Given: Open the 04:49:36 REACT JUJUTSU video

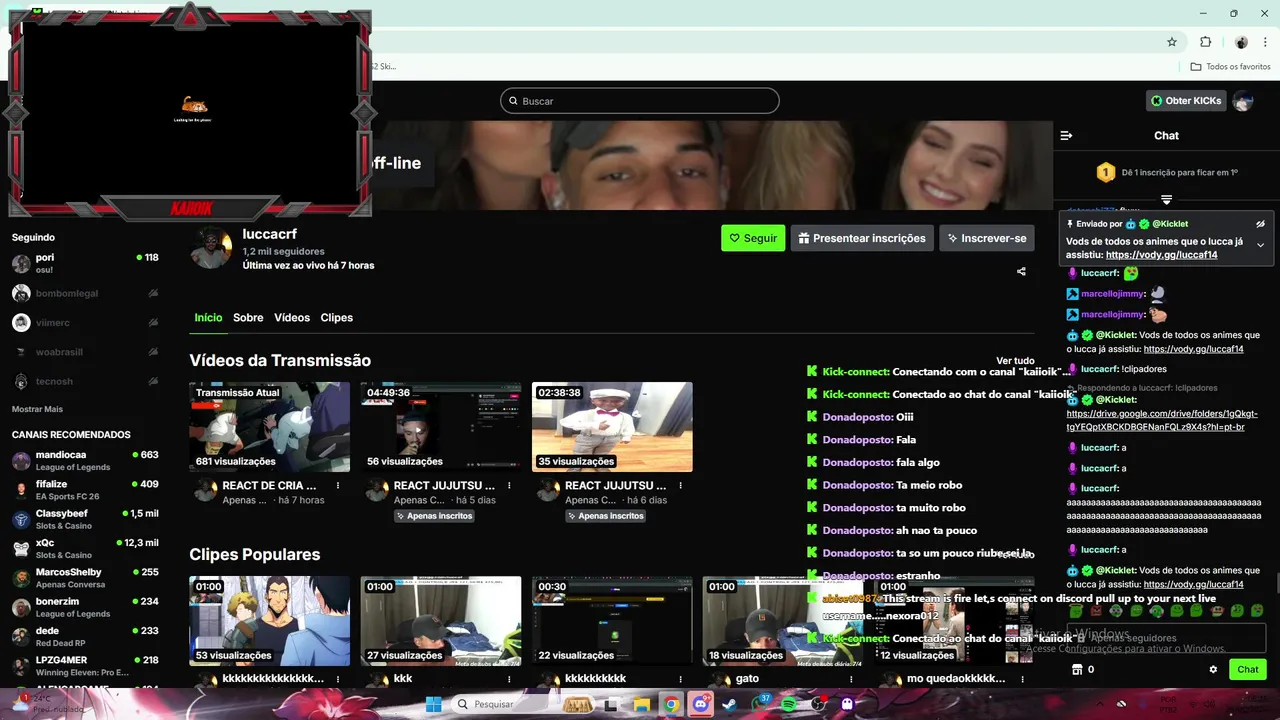Looking at the screenshot, I should pos(441,427).
